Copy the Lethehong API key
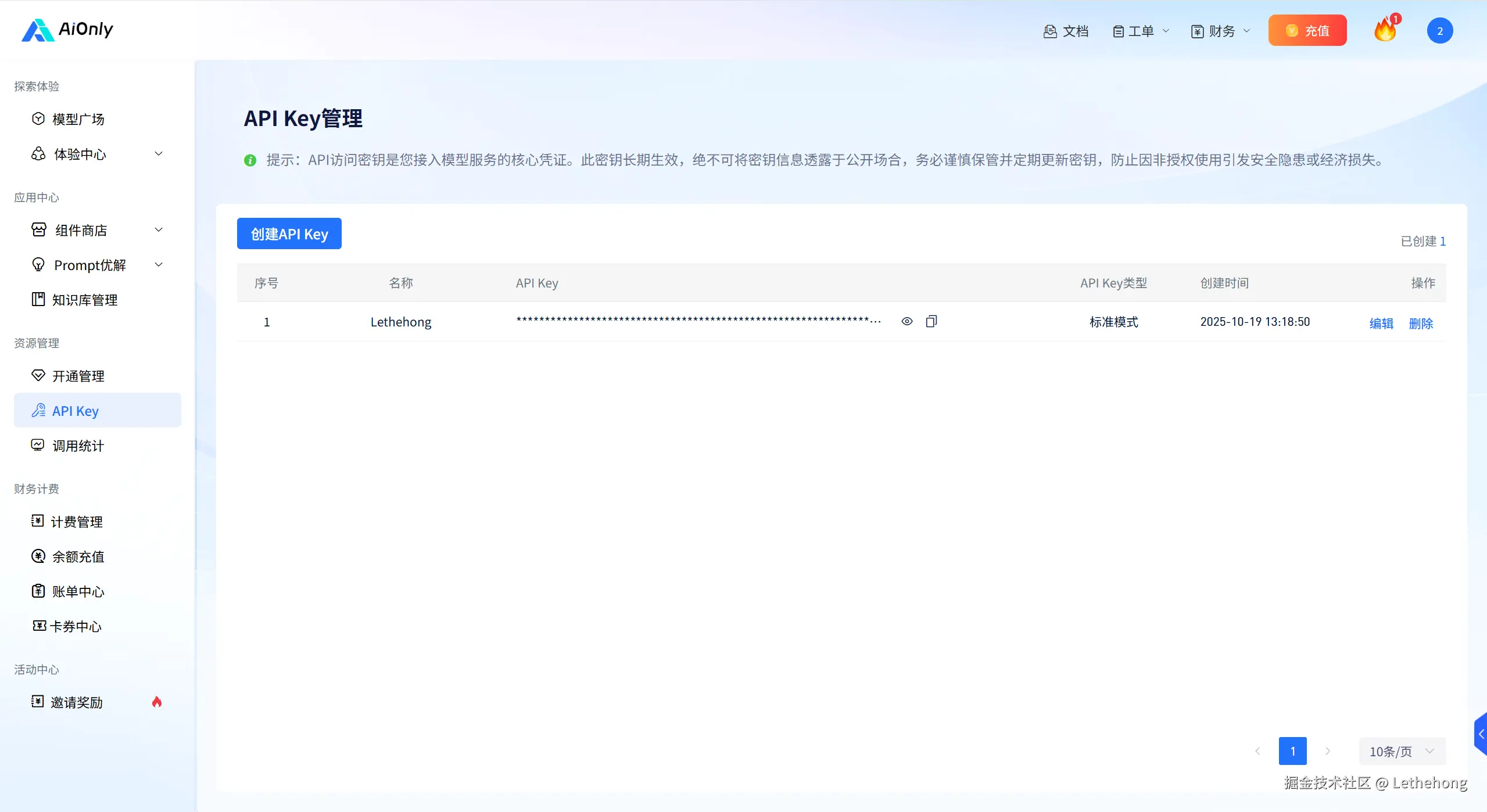Viewport: 1487px width, 812px height. tap(931, 321)
